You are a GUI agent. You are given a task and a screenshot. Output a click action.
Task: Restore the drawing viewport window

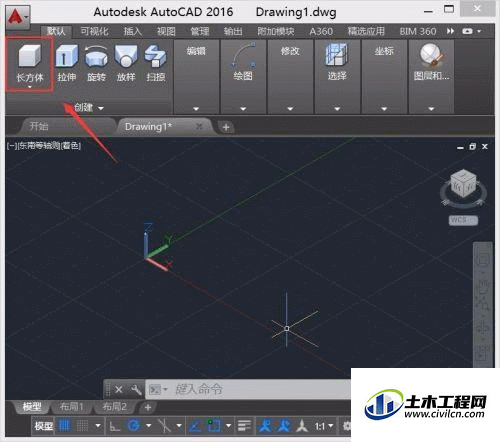472,147
